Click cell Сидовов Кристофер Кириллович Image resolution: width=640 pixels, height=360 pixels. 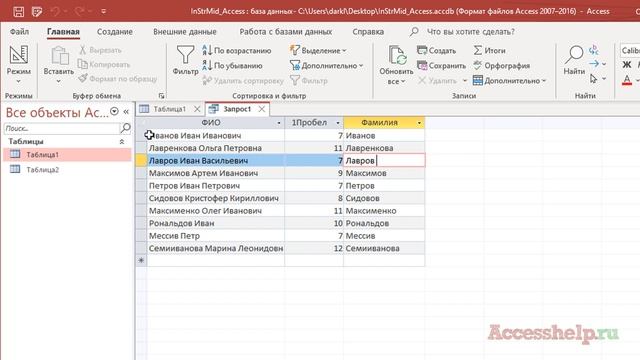click(x=216, y=198)
